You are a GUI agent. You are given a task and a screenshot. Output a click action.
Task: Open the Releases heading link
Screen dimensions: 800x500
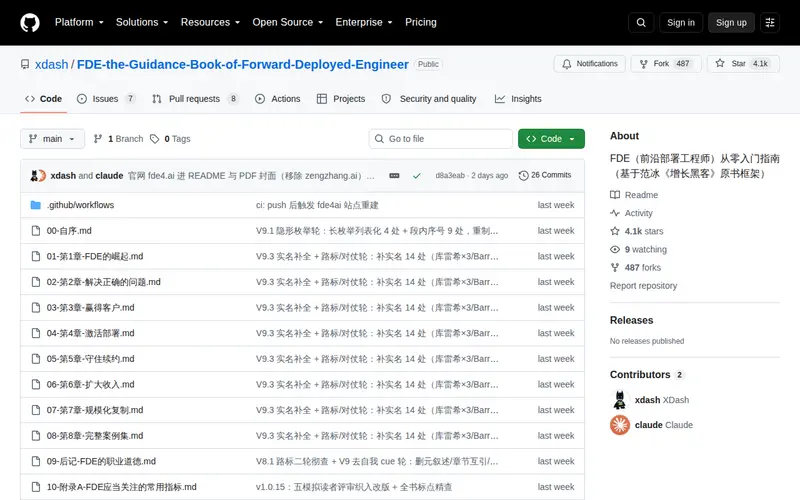(x=632, y=320)
